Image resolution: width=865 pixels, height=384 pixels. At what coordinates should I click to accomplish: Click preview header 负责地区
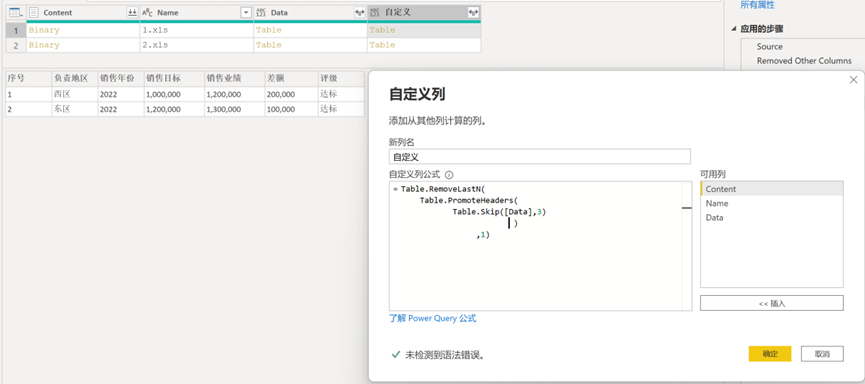click(x=74, y=78)
